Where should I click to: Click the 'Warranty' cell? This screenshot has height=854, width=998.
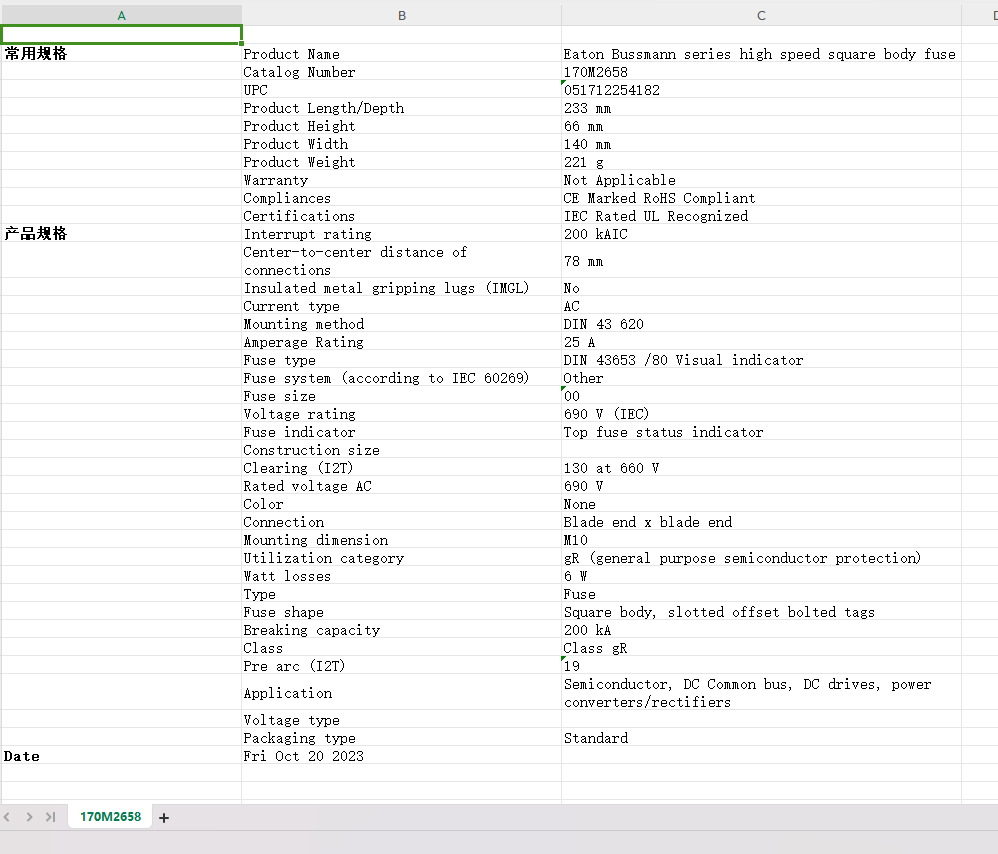(x=402, y=180)
